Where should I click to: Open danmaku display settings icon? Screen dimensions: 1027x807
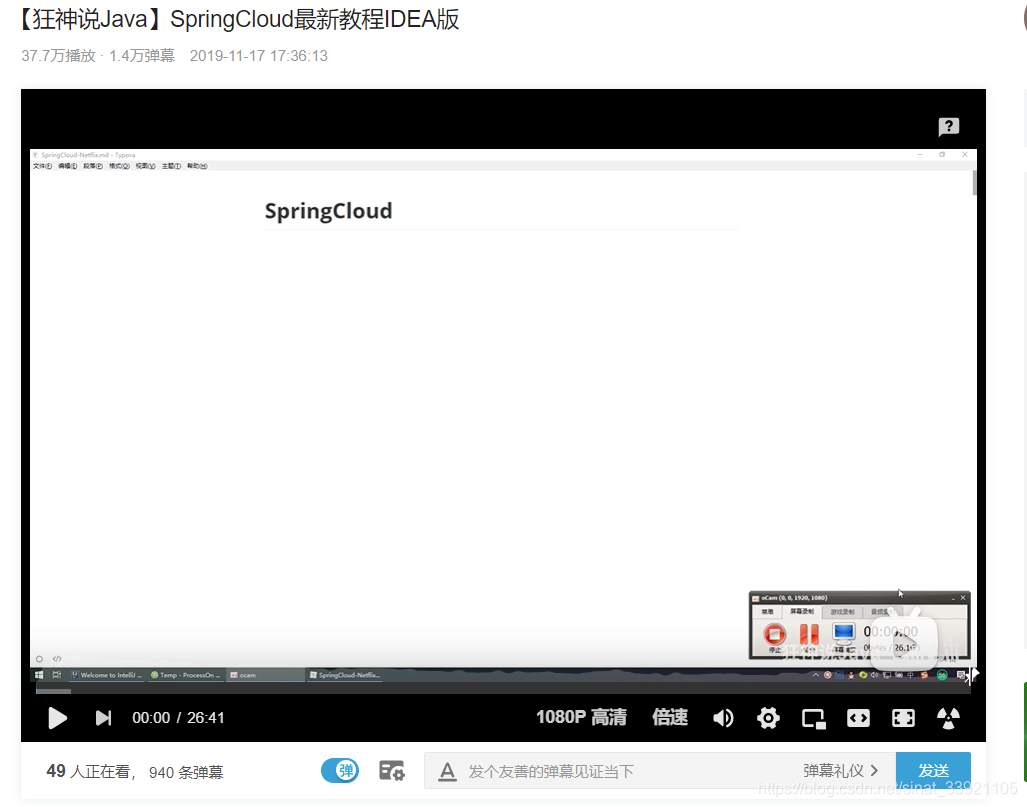click(x=392, y=771)
